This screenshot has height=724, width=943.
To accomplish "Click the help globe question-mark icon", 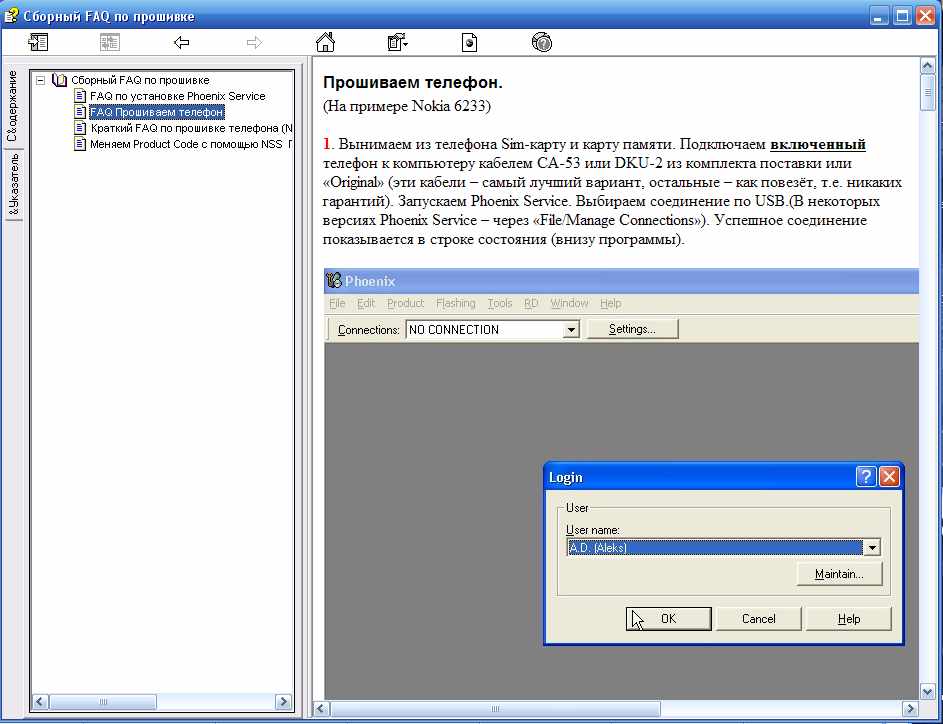I will (542, 42).
